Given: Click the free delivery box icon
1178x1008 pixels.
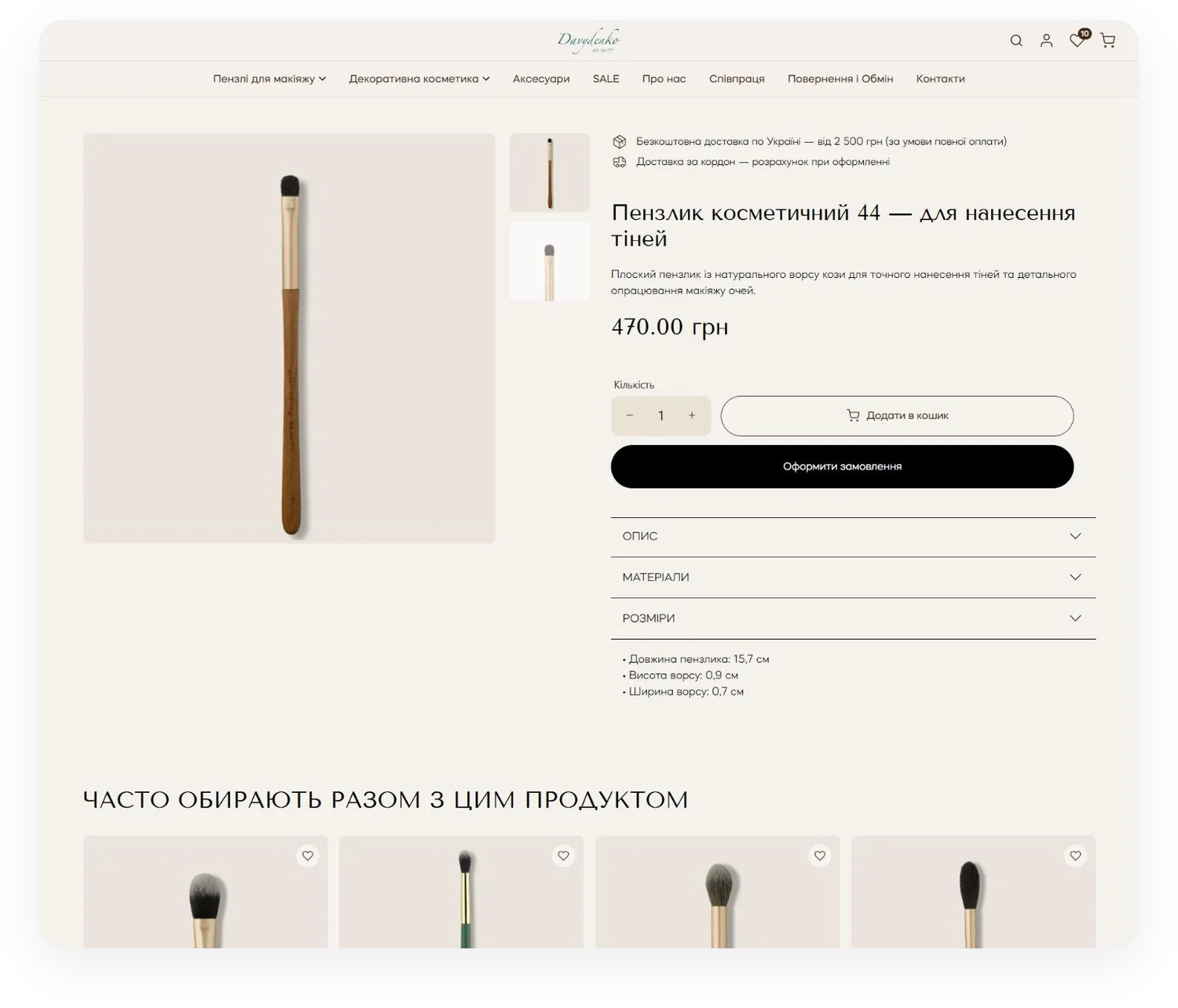Looking at the screenshot, I should 620,141.
